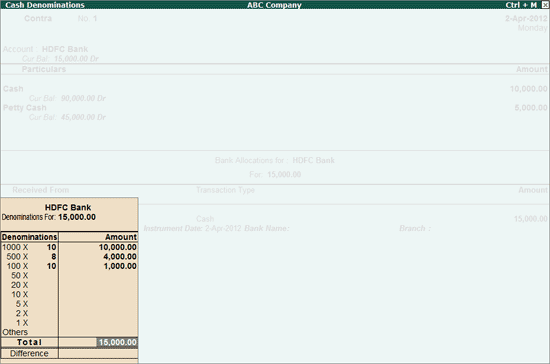Click the 5 X denomination row
Viewport: 550px width, 364px height.
(x=69, y=304)
